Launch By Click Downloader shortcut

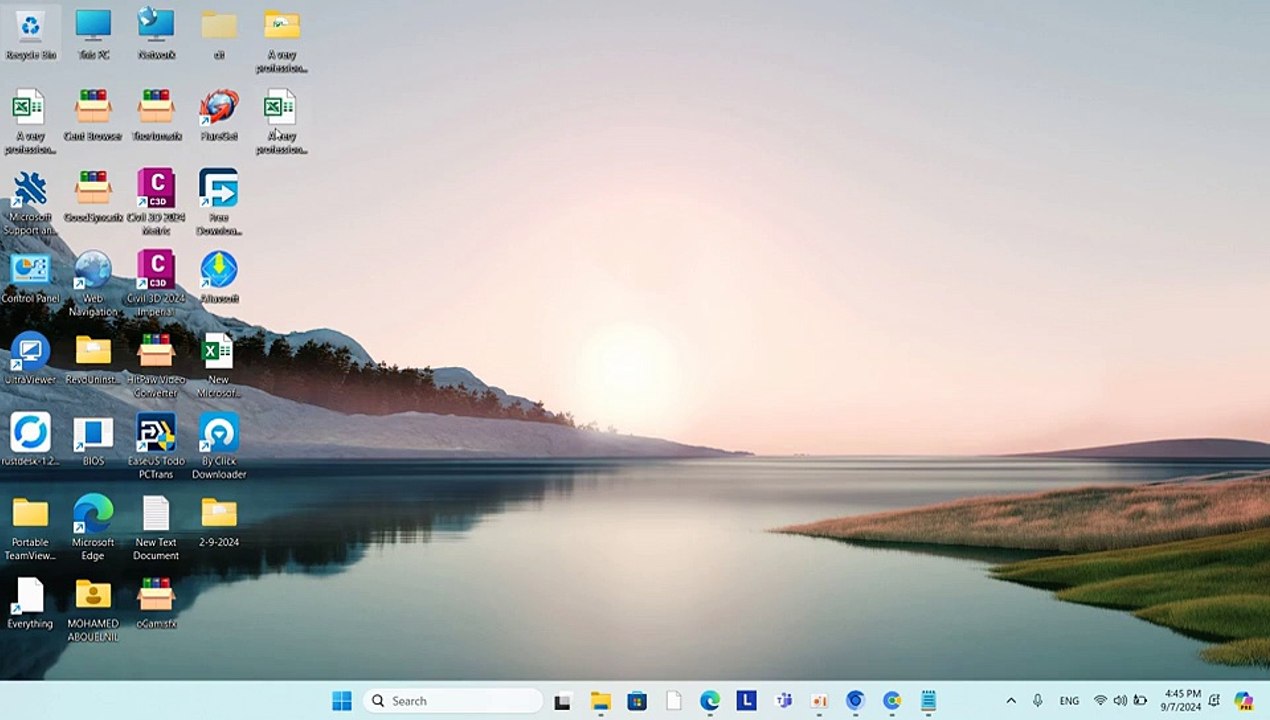(219, 434)
